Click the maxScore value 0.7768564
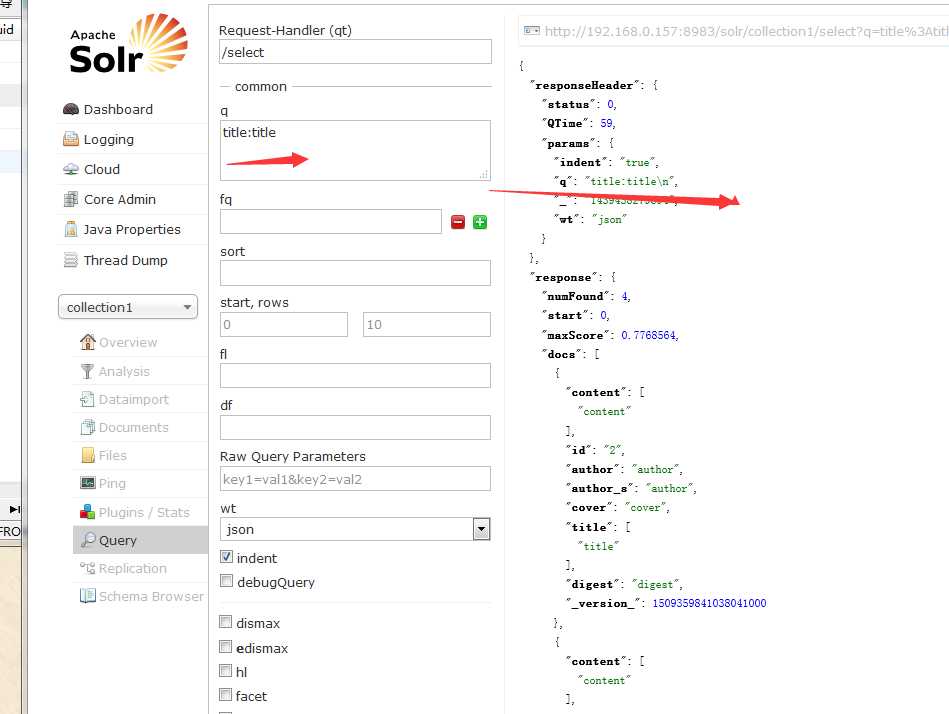The height and width of the screenshot is (714, 949). point(649,335)
